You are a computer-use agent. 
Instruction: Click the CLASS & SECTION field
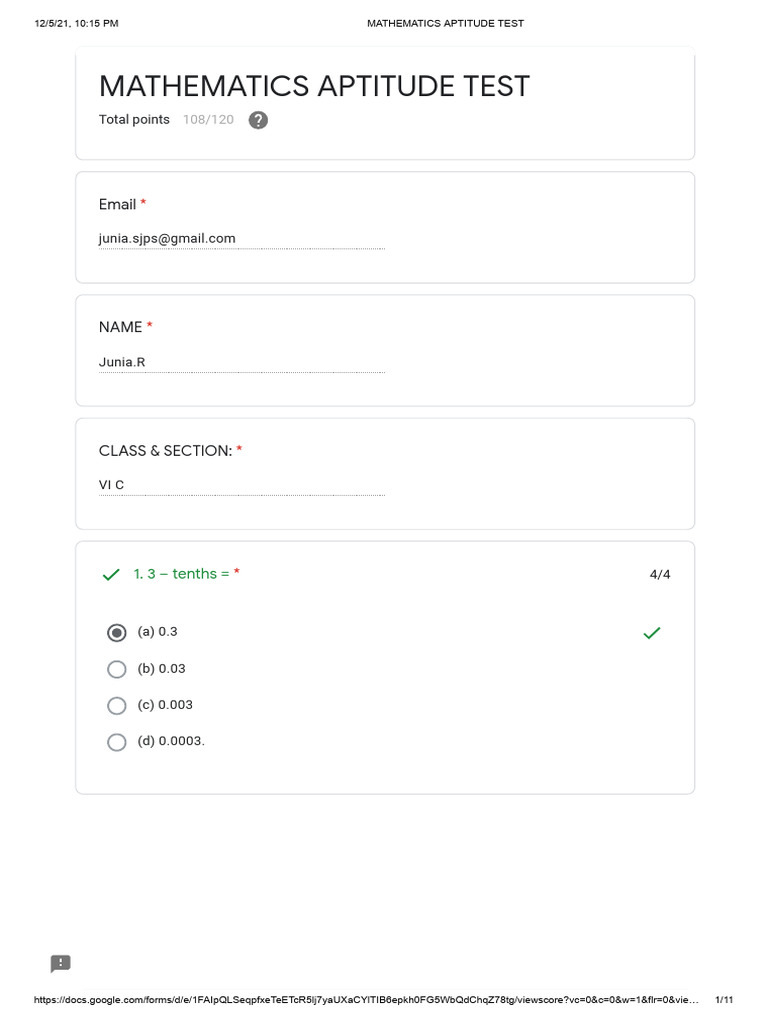click(241, 485)
